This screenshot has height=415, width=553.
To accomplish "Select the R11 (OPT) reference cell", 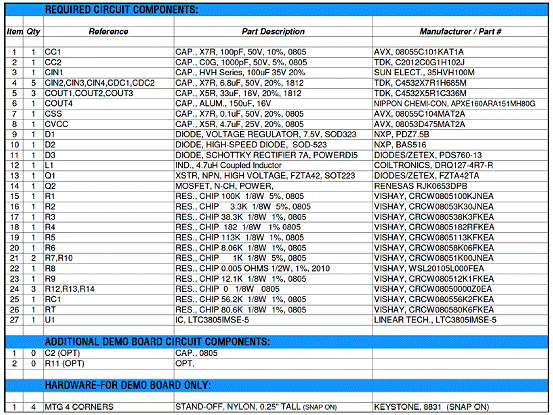I will point(65,364).
